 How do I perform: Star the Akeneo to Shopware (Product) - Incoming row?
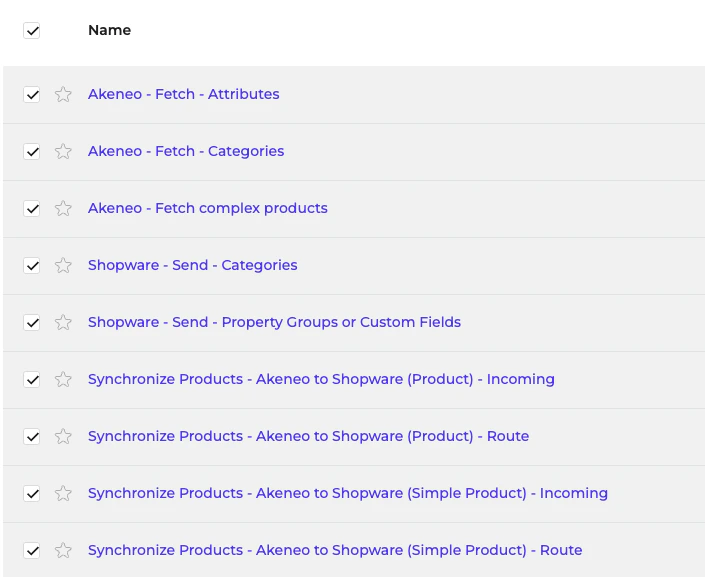63,380
